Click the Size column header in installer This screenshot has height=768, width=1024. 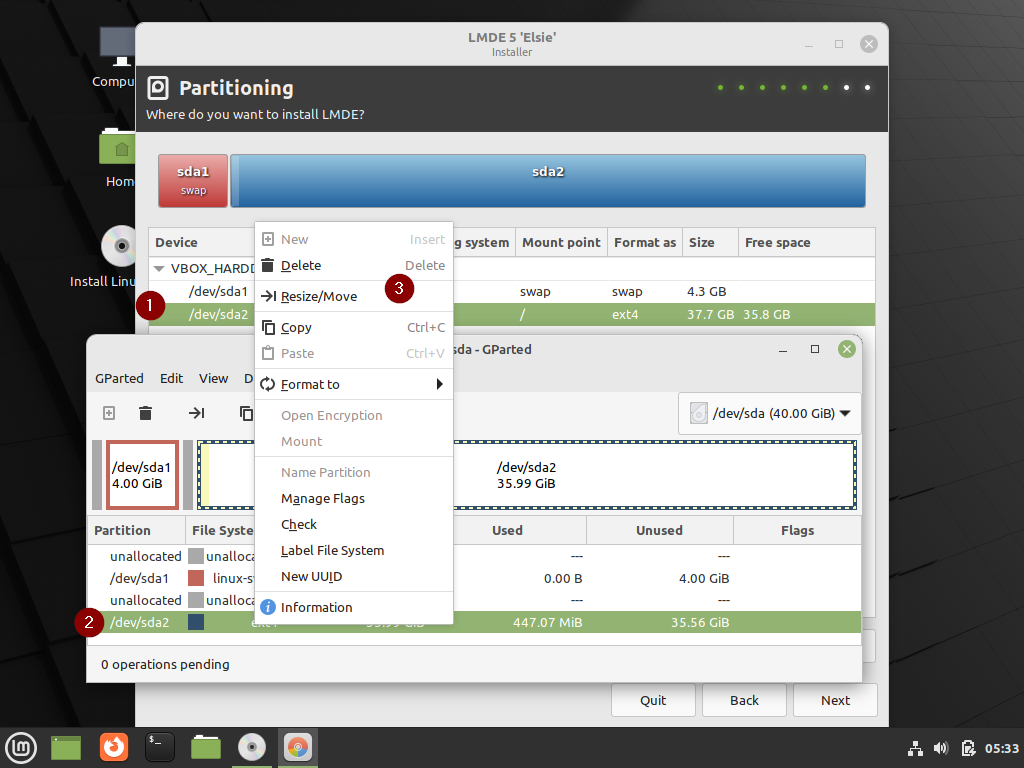coord(711,242)
